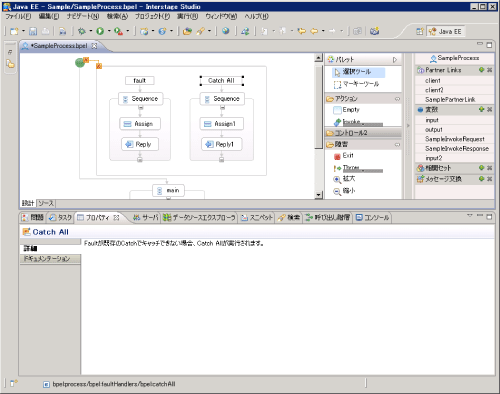Click the New wizard toolbar icon

coord(14,31)
